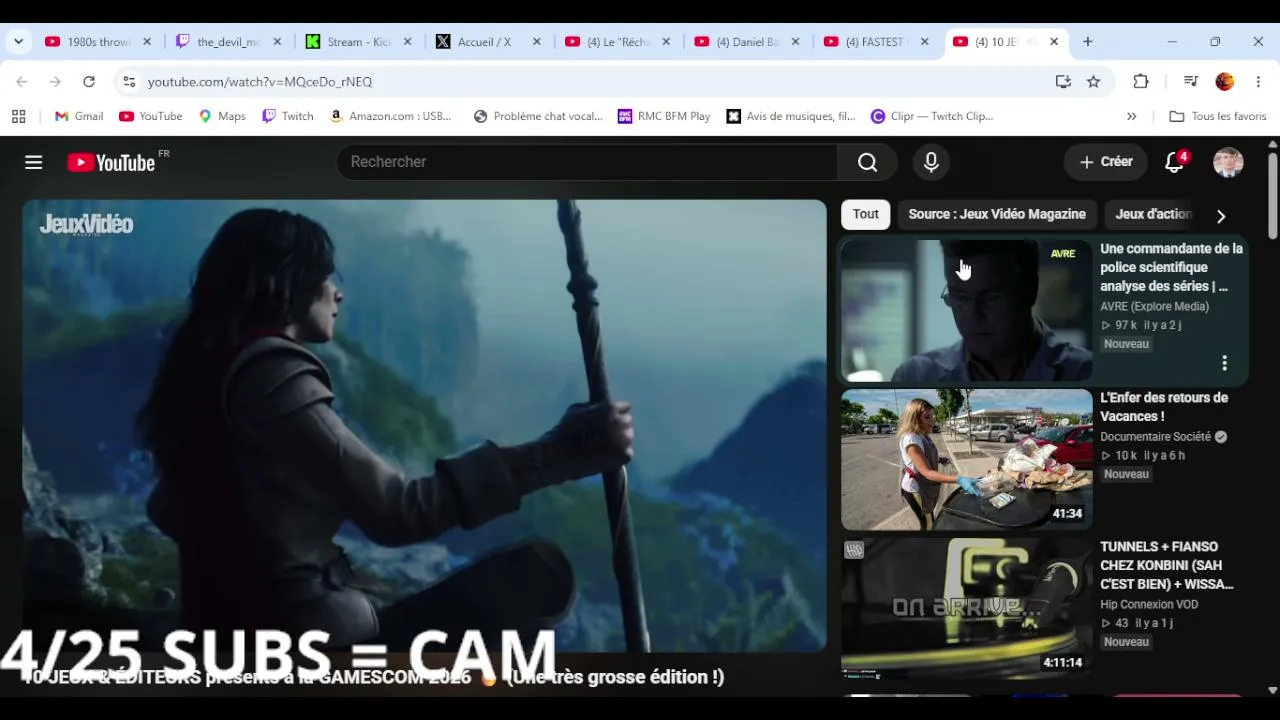
Task: Select the 'Jeux d'action' filter chip
Action: coord(1153,214)
